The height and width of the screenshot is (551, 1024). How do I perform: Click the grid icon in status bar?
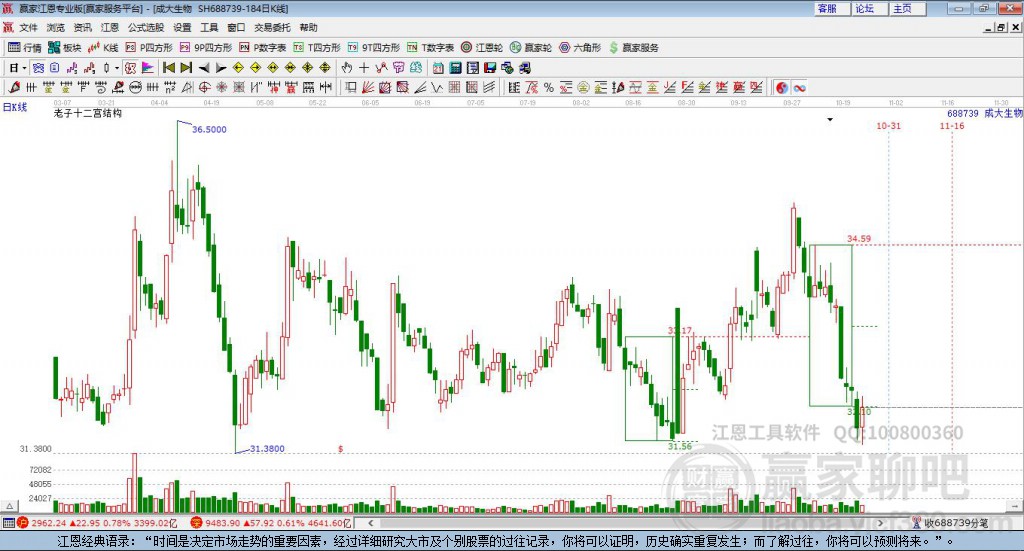click(x=8, y=523)
